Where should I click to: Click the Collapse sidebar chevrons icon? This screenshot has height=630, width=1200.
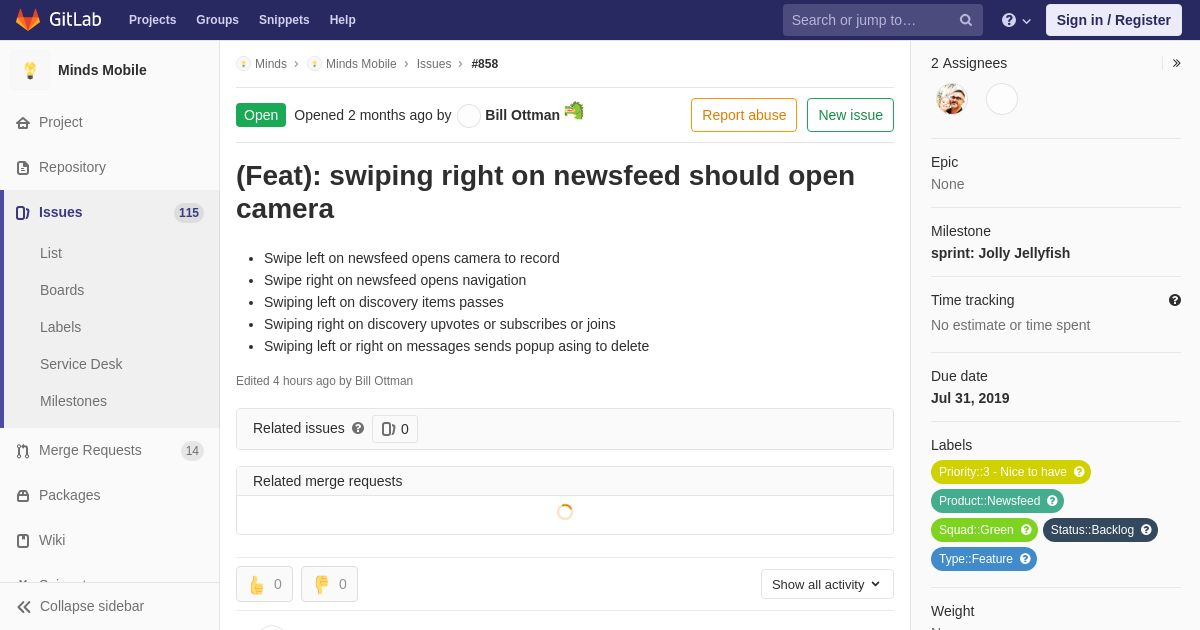pyautogui.click(x=24, y=607)
